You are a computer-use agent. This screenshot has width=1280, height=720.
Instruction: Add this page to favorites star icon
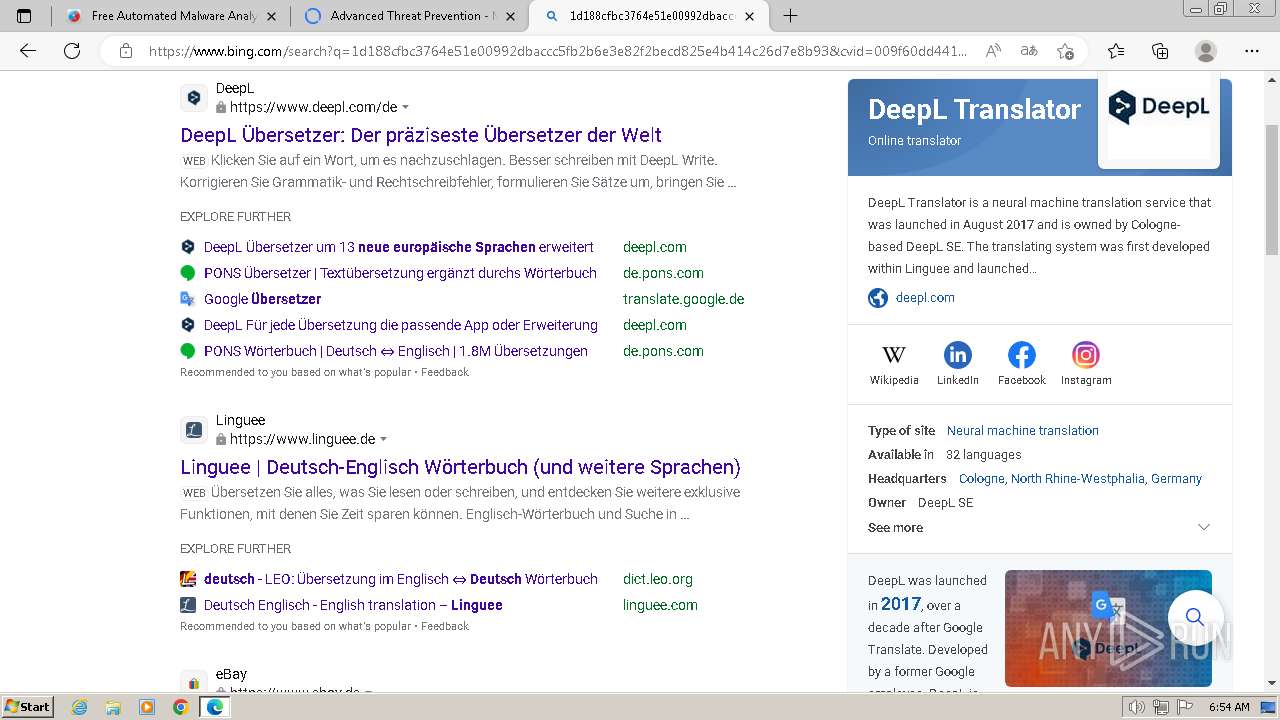1065,51
